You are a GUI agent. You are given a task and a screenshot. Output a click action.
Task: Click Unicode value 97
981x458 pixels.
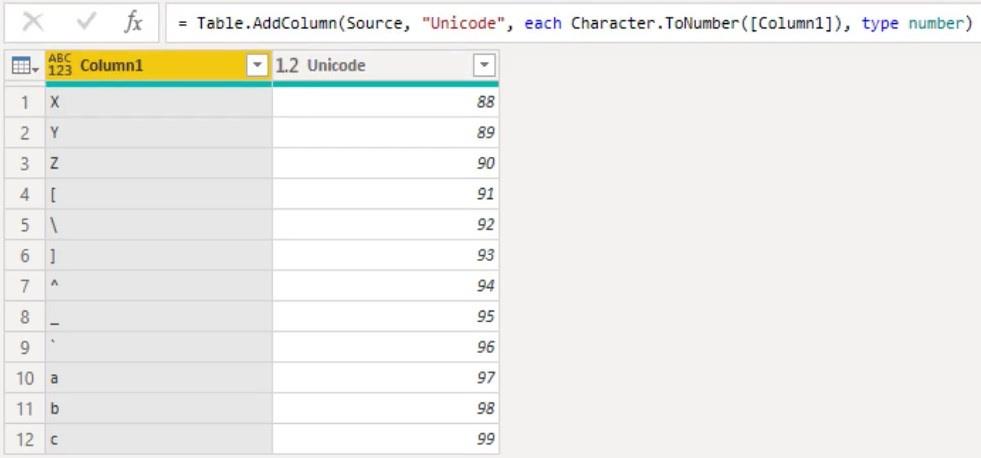point(386,378)
